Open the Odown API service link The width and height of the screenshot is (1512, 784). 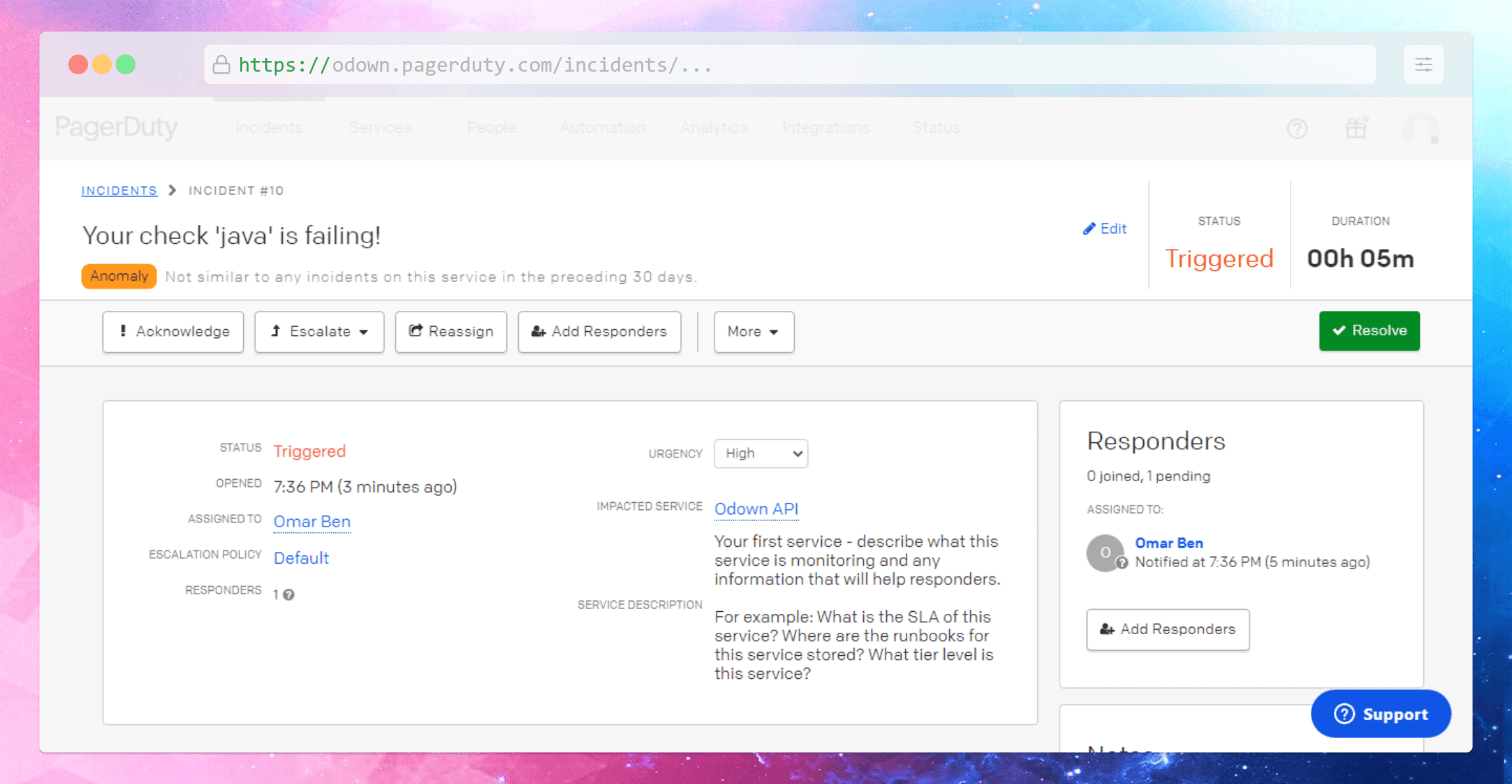point(756,509)
